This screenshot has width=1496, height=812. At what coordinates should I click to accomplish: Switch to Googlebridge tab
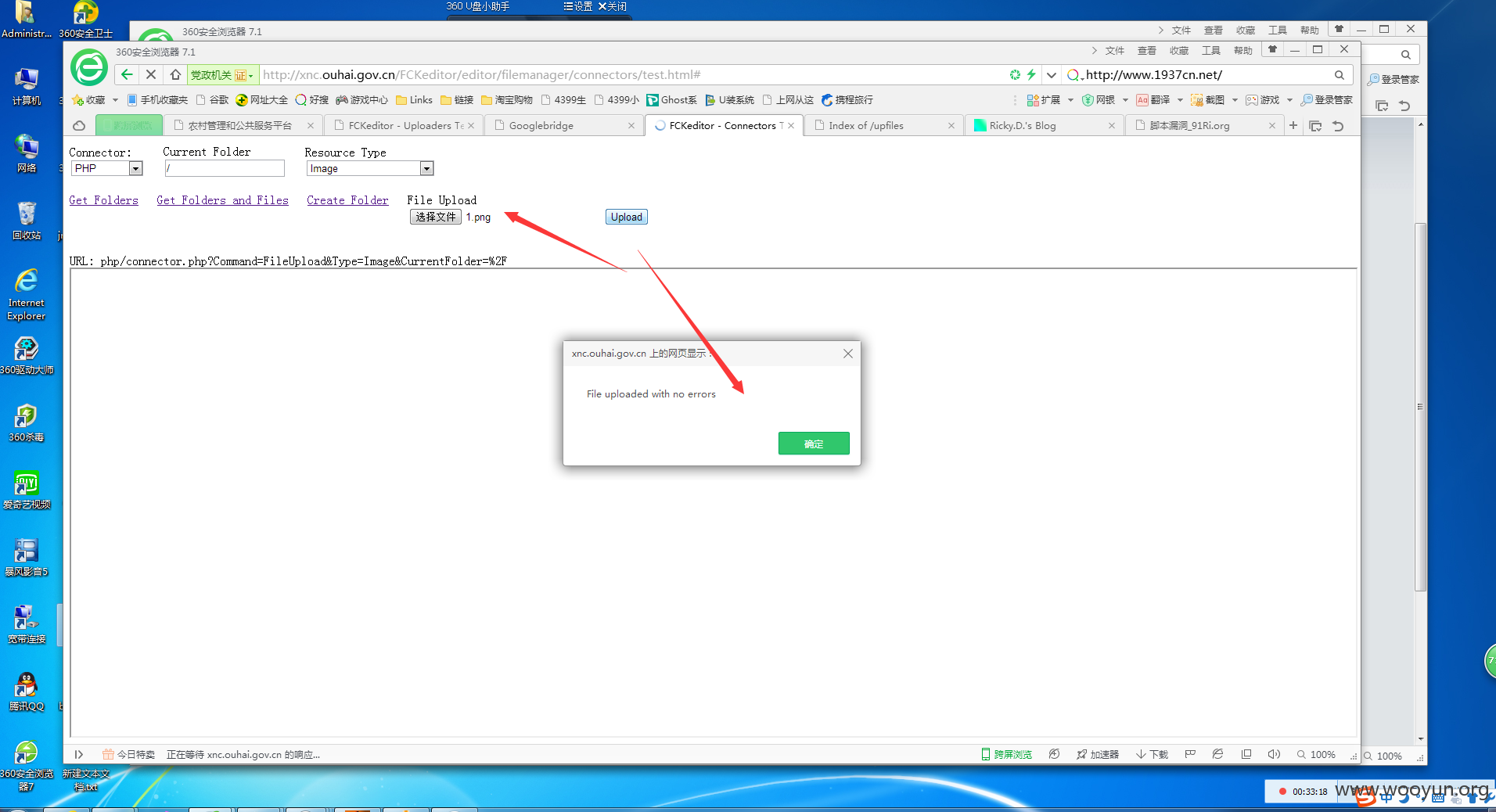563,125
